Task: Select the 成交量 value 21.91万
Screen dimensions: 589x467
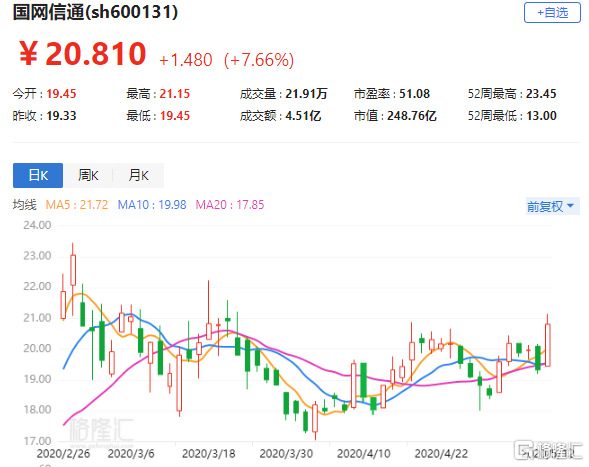Action: pos(306,94)
